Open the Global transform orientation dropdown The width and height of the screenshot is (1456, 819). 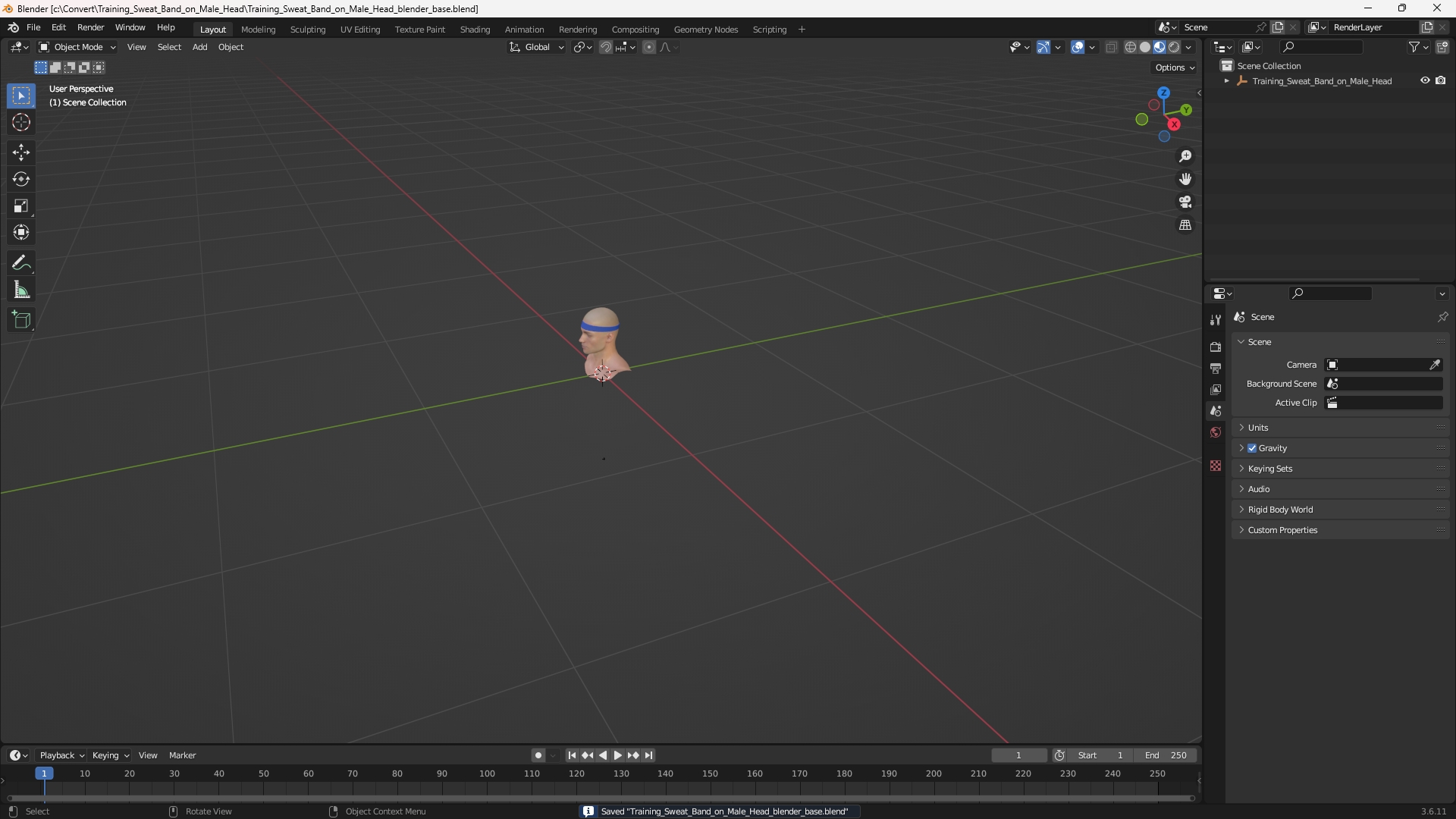click(536, 47)
